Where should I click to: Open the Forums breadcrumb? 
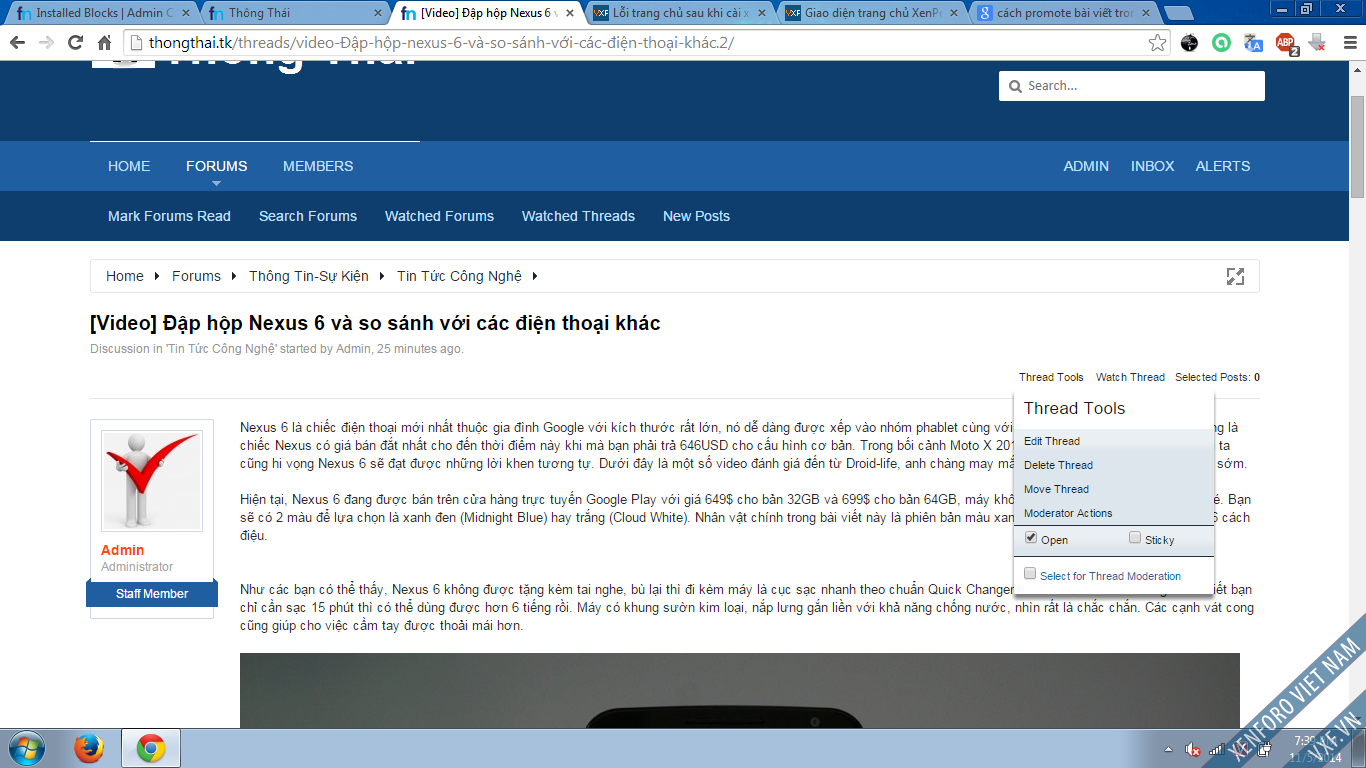point(196,276)
